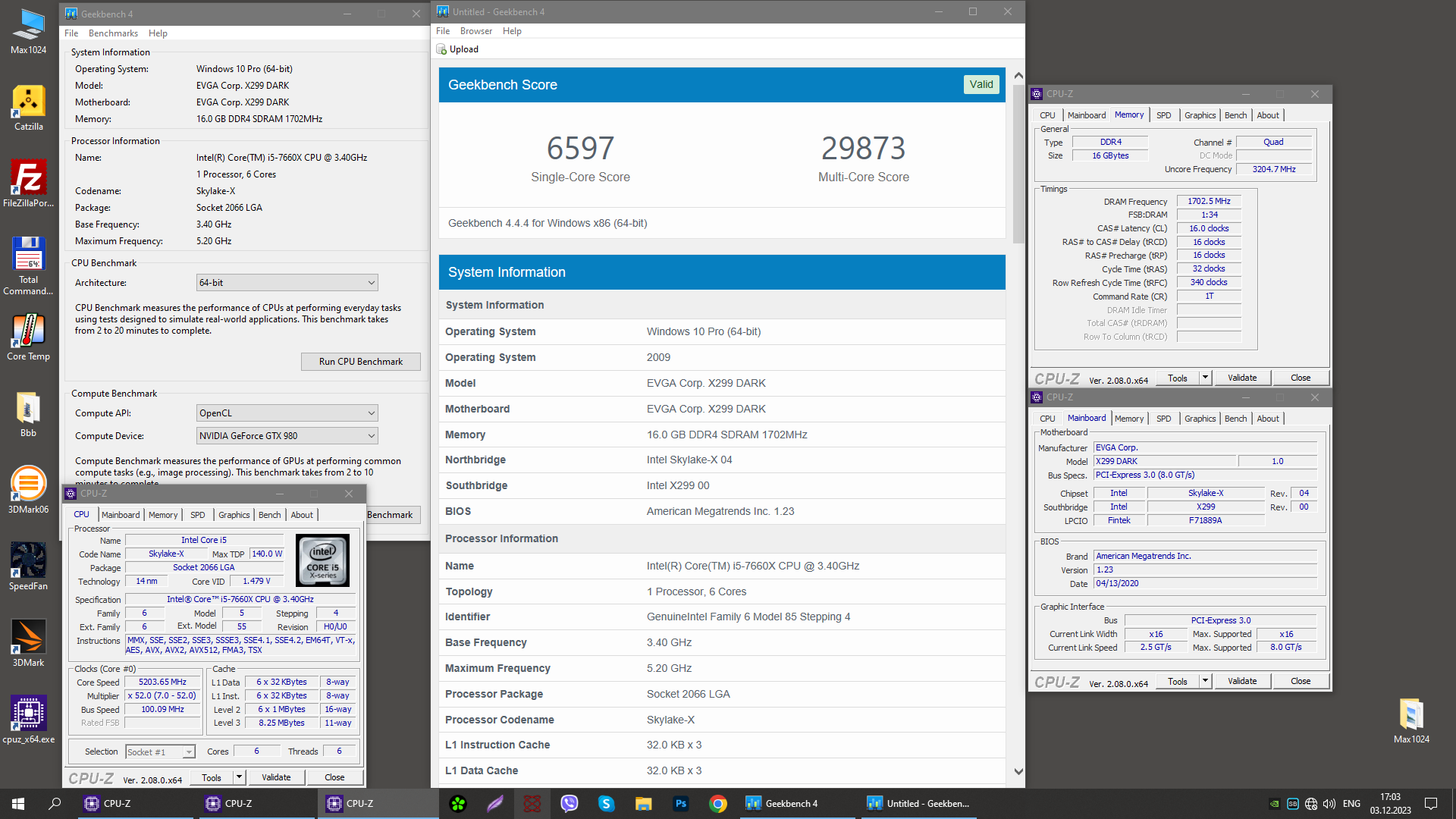Open Architecture 64-bit dropdown
The image size is (1456, 819).
pos(287,283)
